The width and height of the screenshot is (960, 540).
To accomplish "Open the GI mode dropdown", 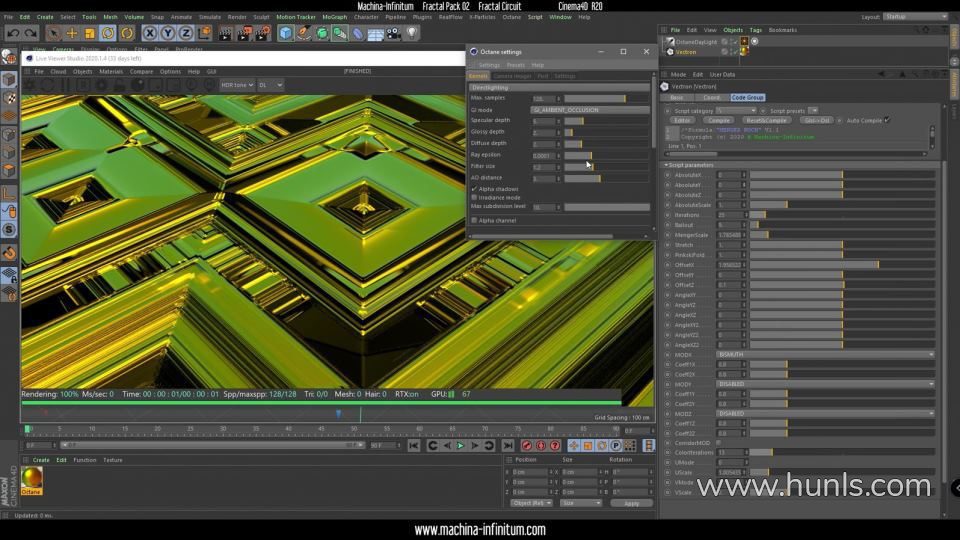I will pyautogui.click(x=589, y=110).
